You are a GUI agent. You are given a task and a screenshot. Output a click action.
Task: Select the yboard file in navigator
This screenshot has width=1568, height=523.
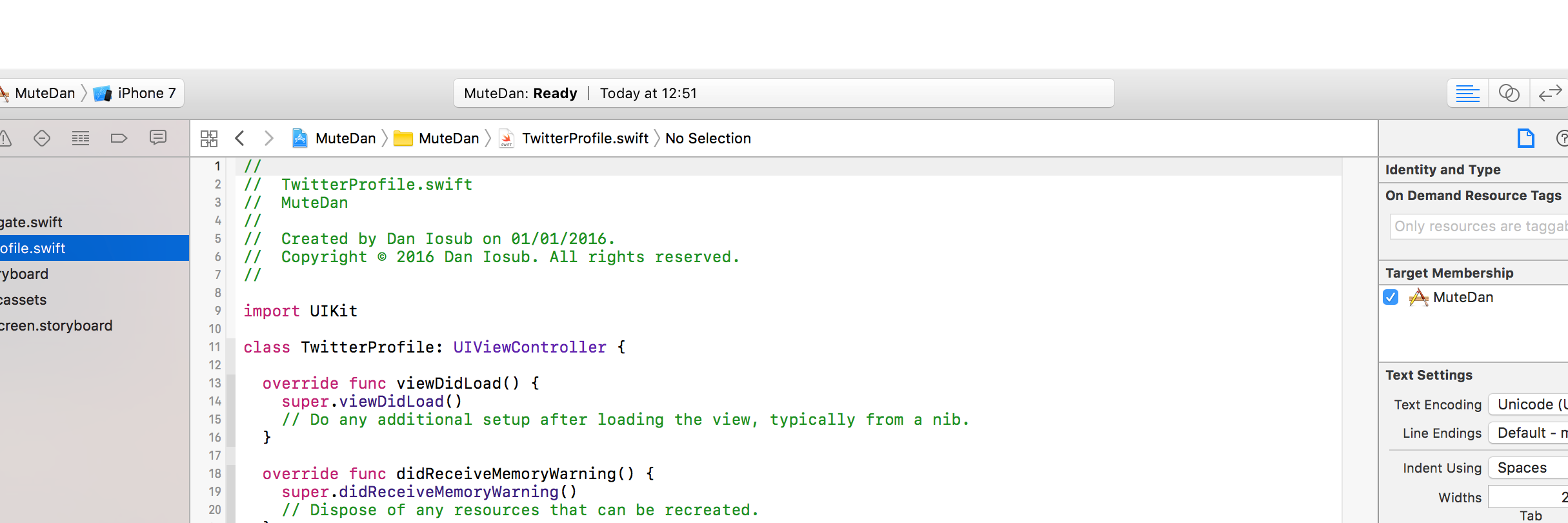[94, 274]
